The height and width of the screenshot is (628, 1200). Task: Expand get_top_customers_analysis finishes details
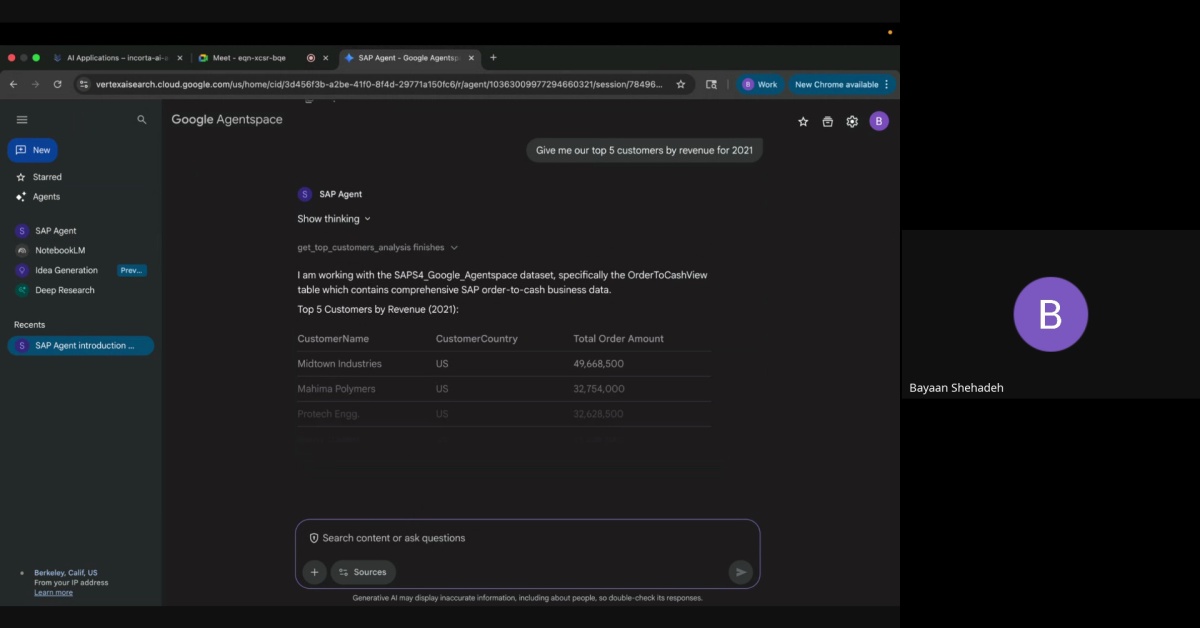[378, 247]
